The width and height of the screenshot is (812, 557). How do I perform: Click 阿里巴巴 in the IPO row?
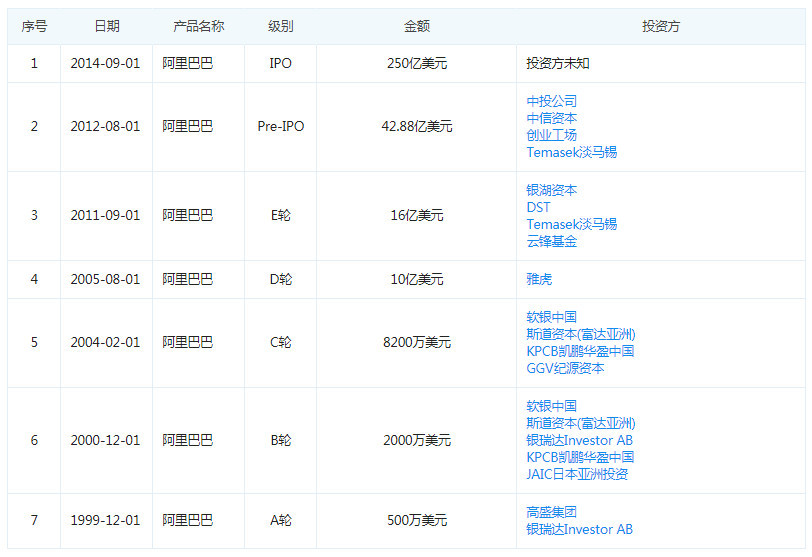click(x=187, y=63)
